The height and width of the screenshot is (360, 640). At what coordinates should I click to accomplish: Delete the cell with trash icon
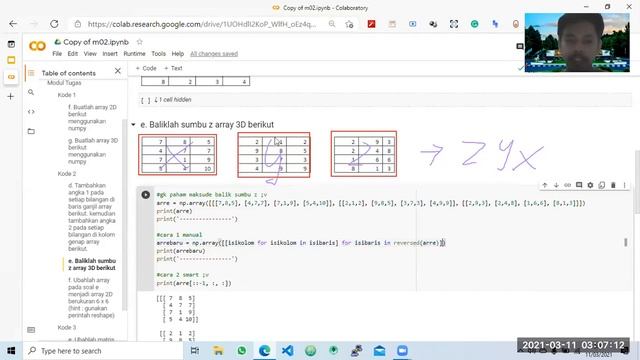613,185
